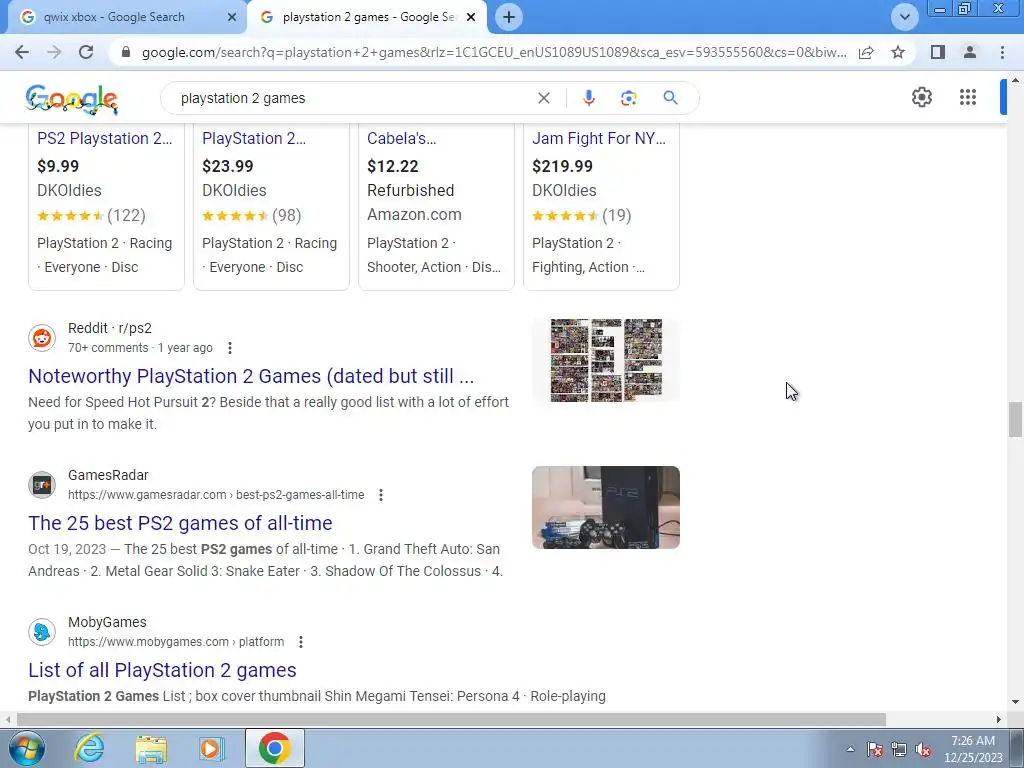Expand the tab search dropdown
The width and height of the screenshot is (1024, 768).
pyautogui.click(x=904, y=17)
